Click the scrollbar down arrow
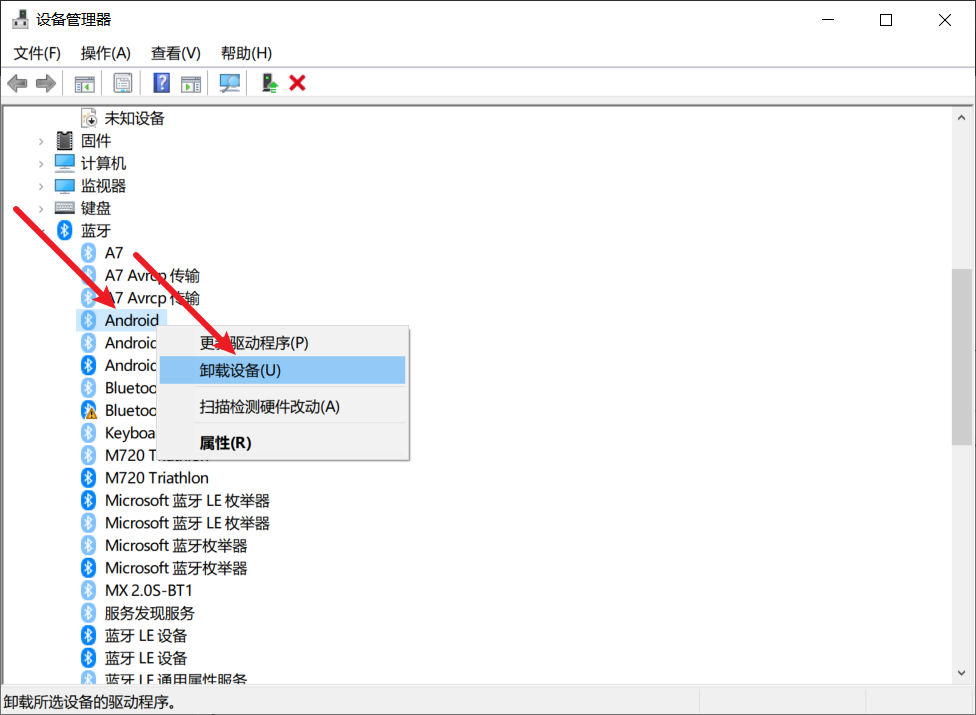976x715 pixels. coord(962,673)
